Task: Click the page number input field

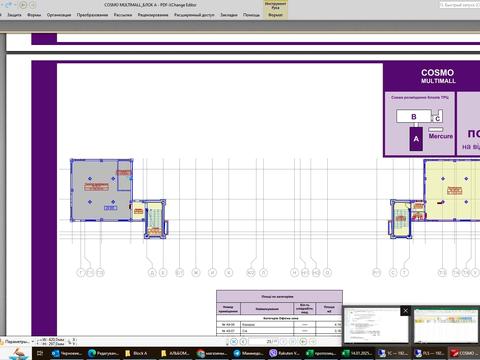Action: 263,342
